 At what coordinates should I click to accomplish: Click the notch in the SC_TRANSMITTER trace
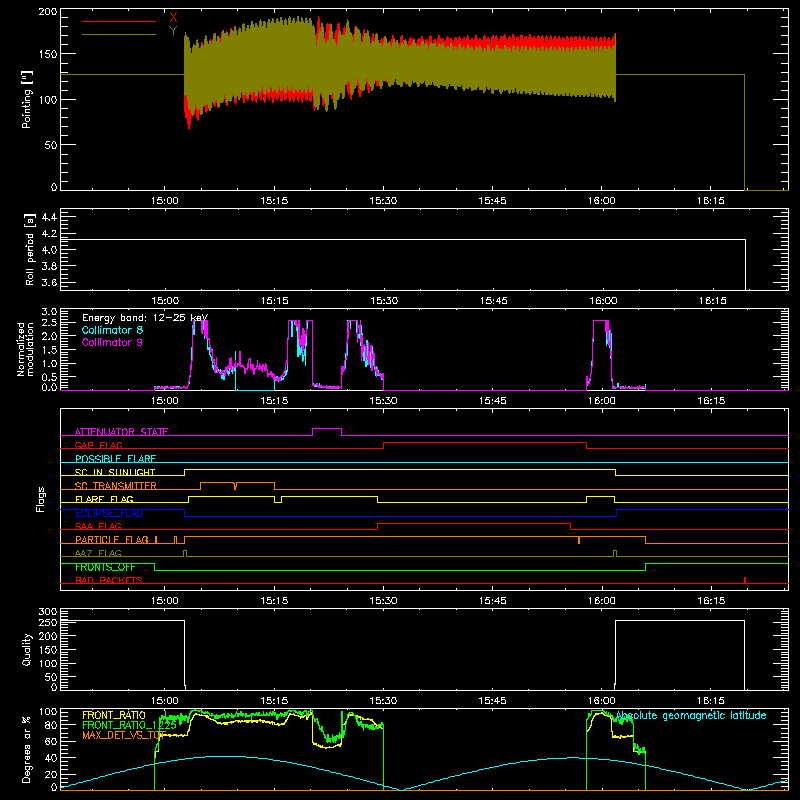[x=235, y=486]
